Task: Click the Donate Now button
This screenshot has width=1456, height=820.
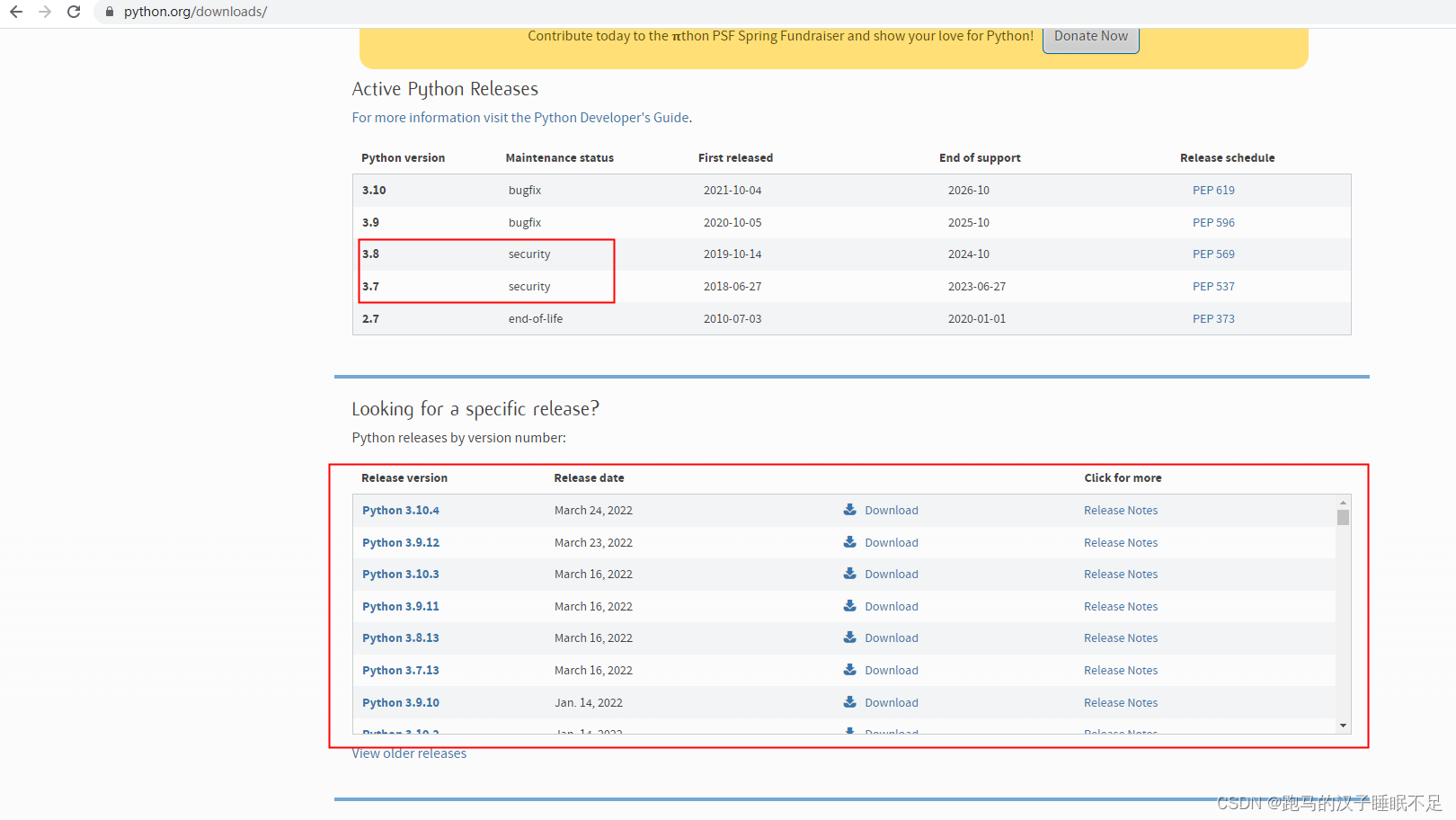Action: point(1090,37)
